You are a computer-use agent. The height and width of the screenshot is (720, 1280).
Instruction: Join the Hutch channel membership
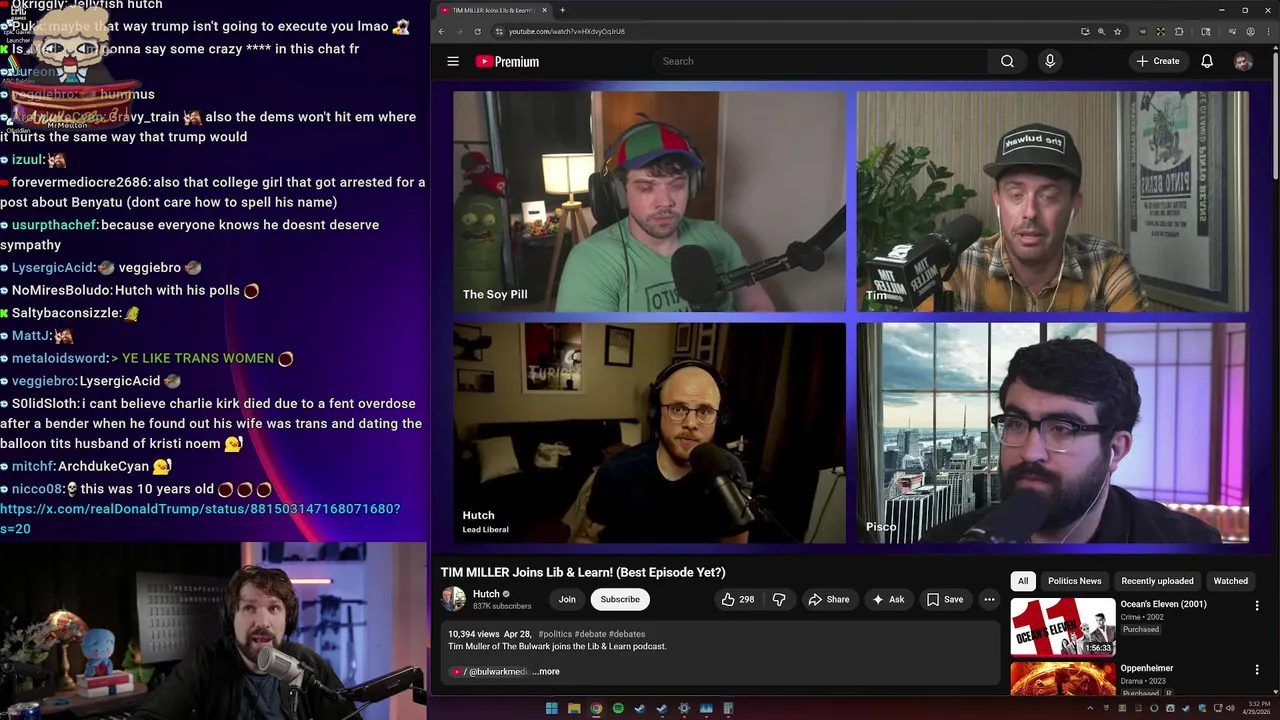(x=567, y=599)
